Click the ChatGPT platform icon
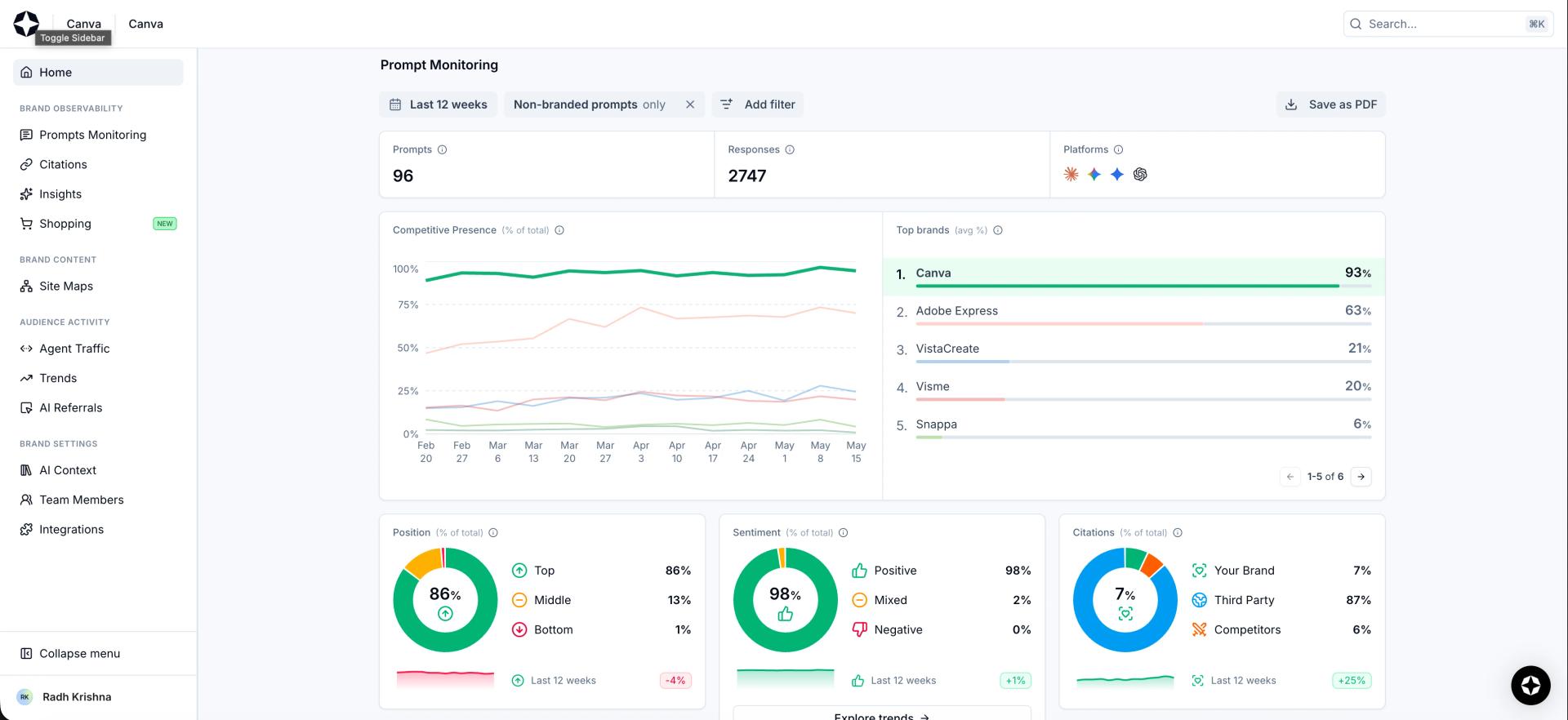1568x720 pixels. pyautogui.click(x=1140, y=174)
